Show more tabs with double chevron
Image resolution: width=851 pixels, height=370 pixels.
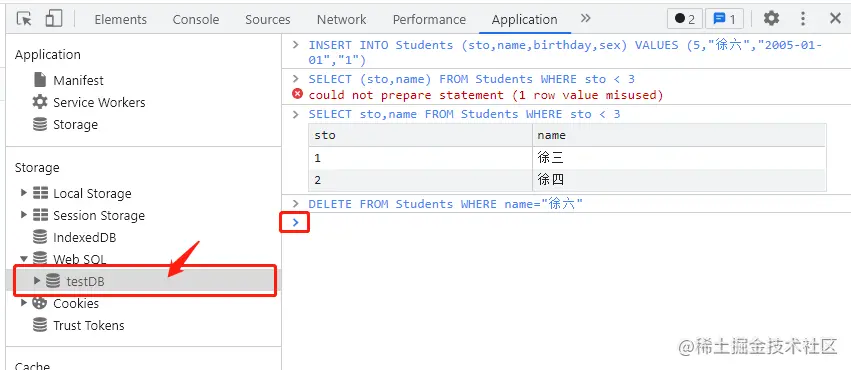pyautogui.click(x=585, y=18)
